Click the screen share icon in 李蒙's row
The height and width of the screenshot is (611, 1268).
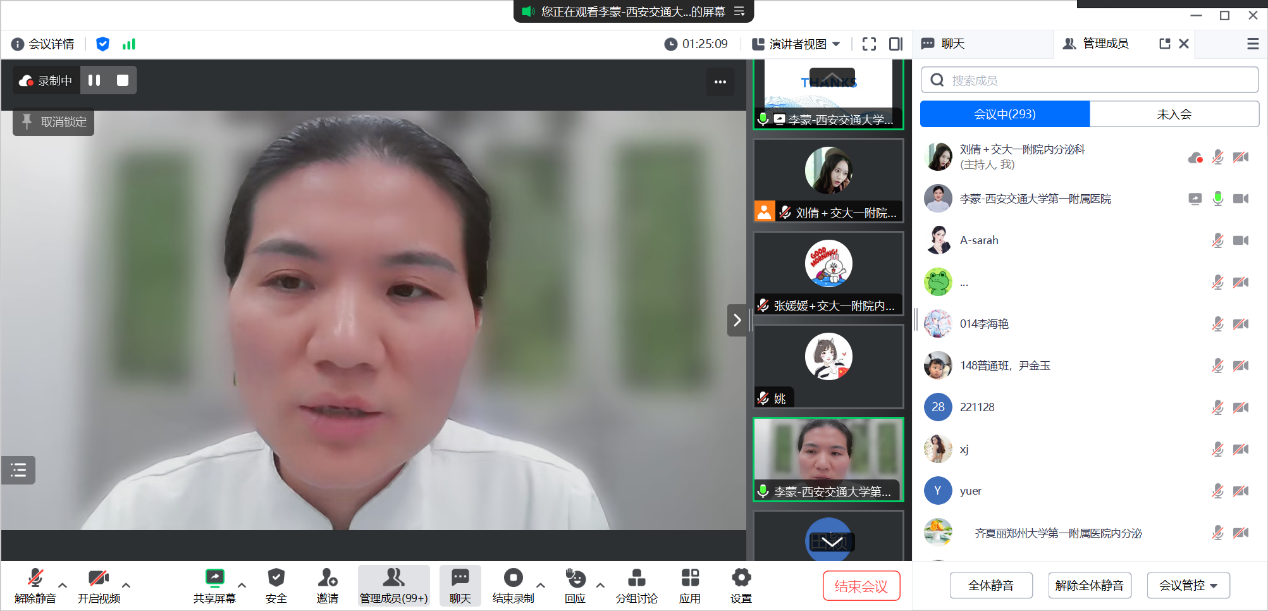click(1195, 199)
